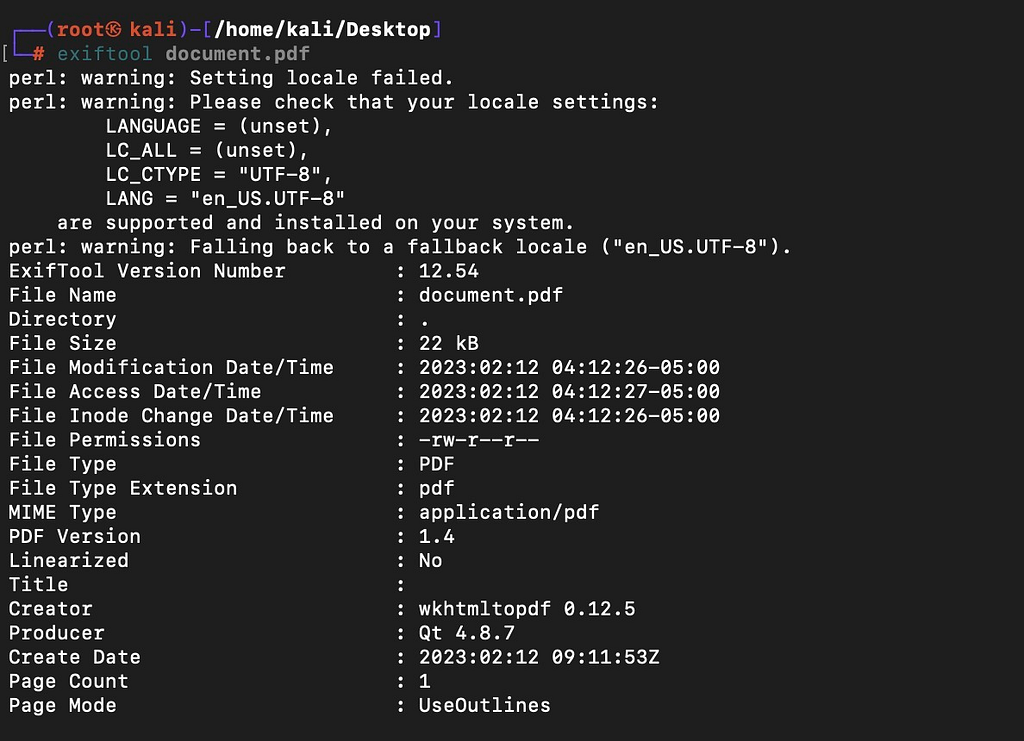
Task: Click the File Size value 22 kB
Action: pyautogui.click(x=449, y=343)
